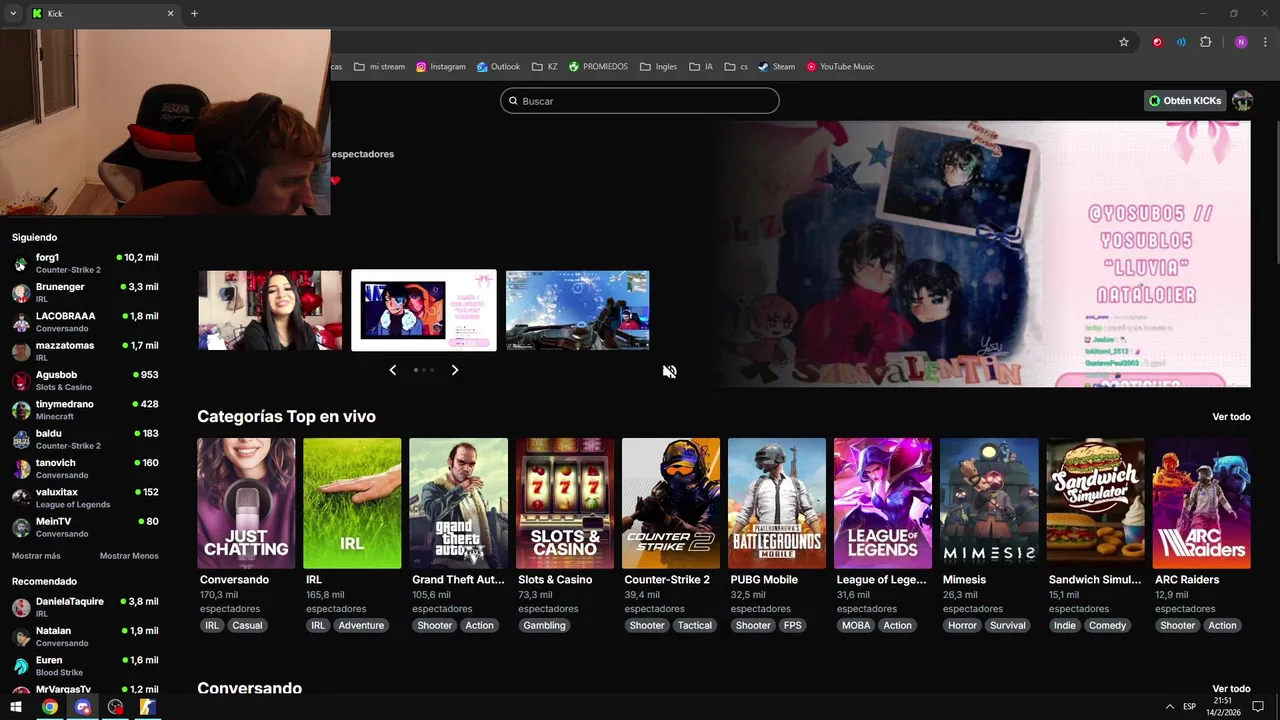Click the 'Obtén KICKs' button
1280x720 pixels.
[1185, 101]
